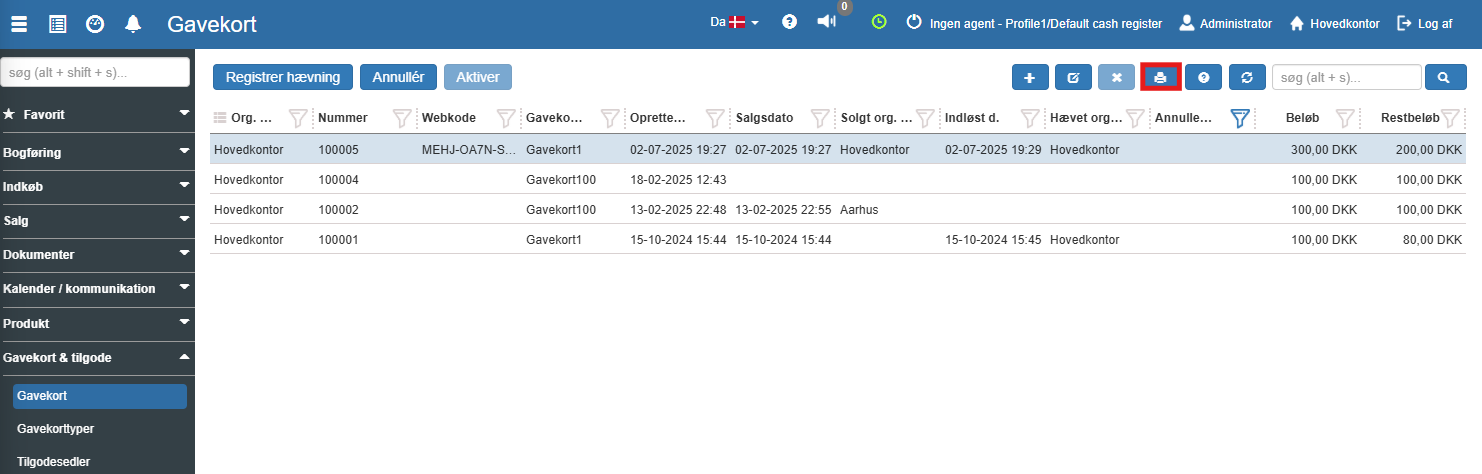Screen dimensions: 1482x474
Task: Expand Kalender / kommunikation section
Action: click(x=97, y=288)
